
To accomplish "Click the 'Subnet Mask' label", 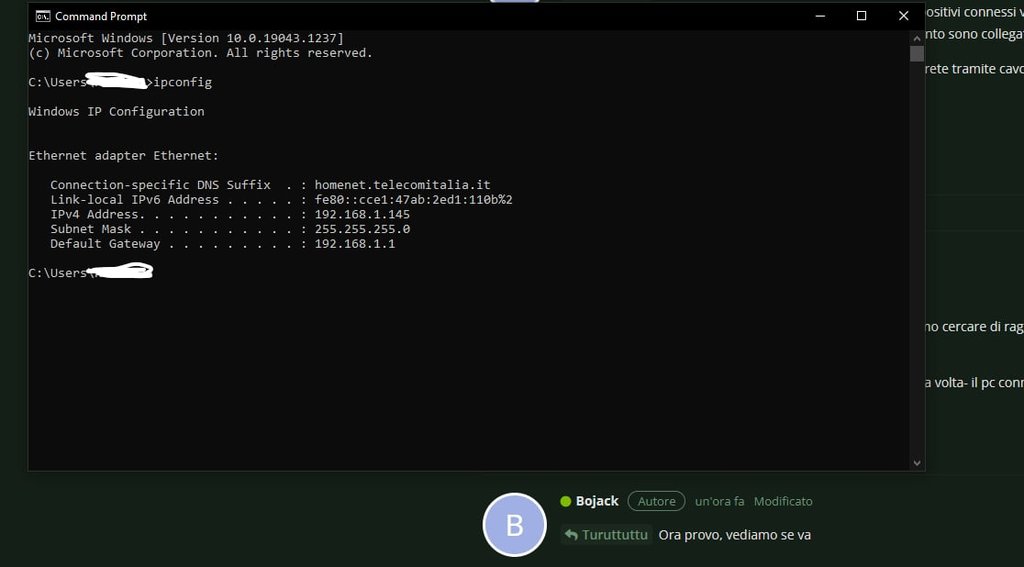I will click(x=91, y=229).
